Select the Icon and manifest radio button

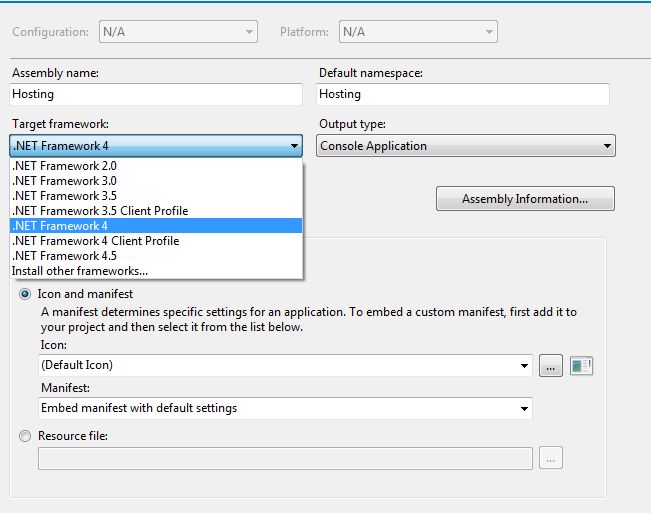pyautogui.click(x=25, y=294)
